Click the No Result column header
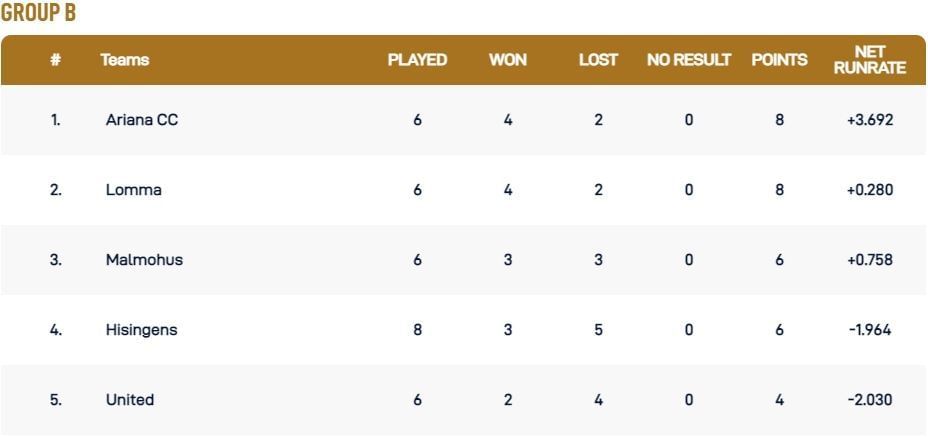Screen dimensions: 928x437 pyautogui.click(x=689, y=60)
